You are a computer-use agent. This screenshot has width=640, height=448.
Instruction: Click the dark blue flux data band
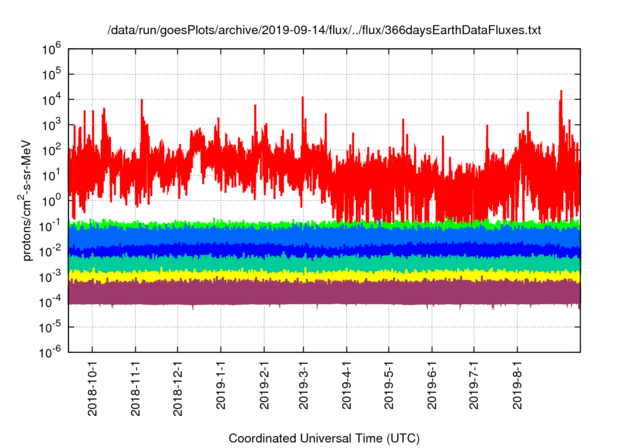324,249
